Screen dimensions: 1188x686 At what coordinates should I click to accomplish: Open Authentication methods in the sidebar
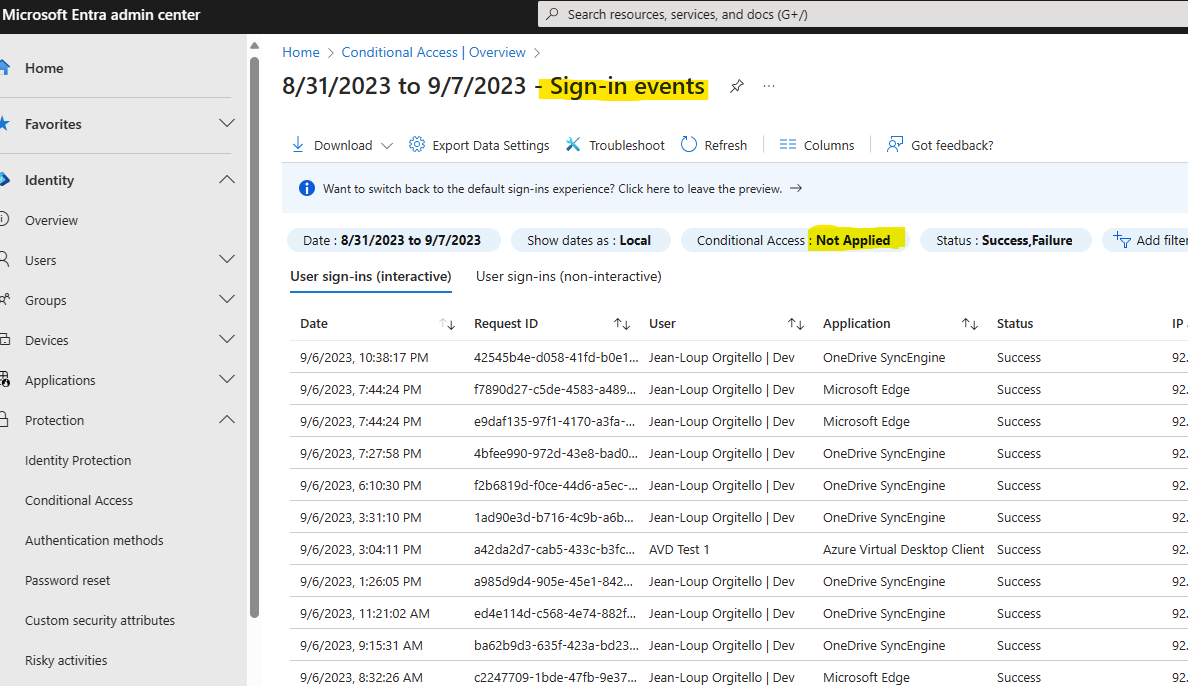(x=94, y=540)
